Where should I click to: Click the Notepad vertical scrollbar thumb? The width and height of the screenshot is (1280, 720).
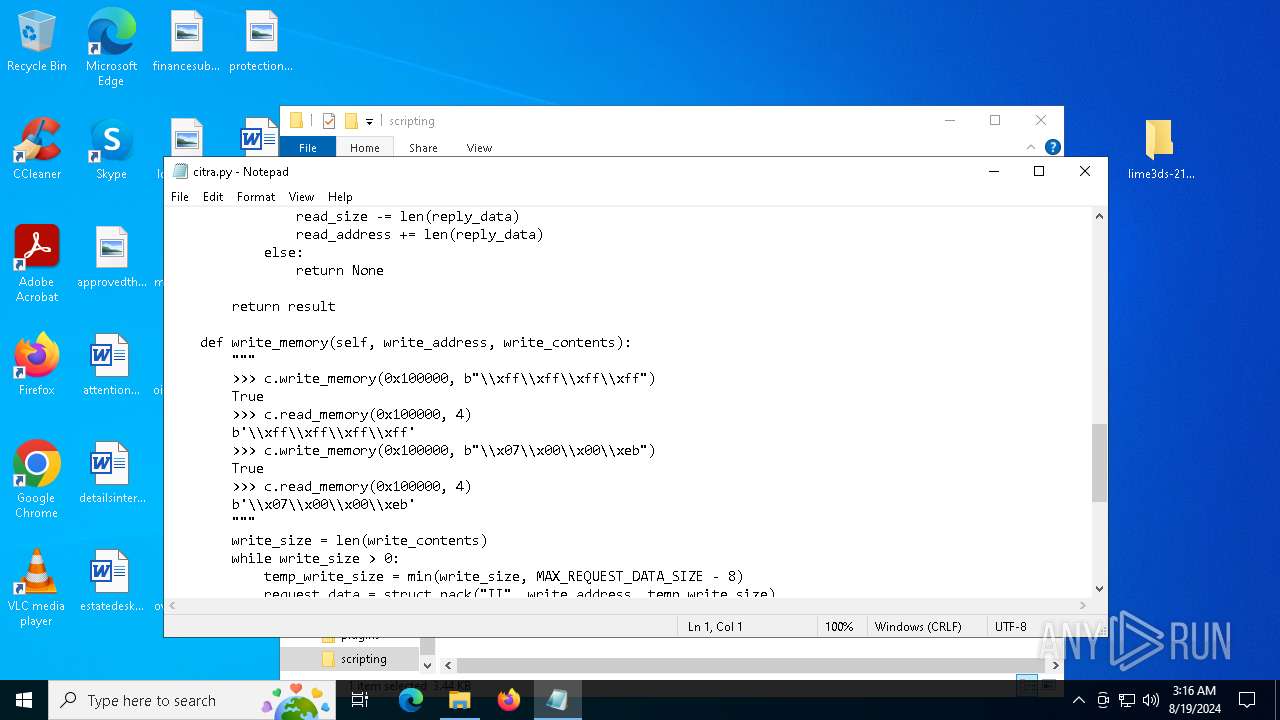[1099, 463]
